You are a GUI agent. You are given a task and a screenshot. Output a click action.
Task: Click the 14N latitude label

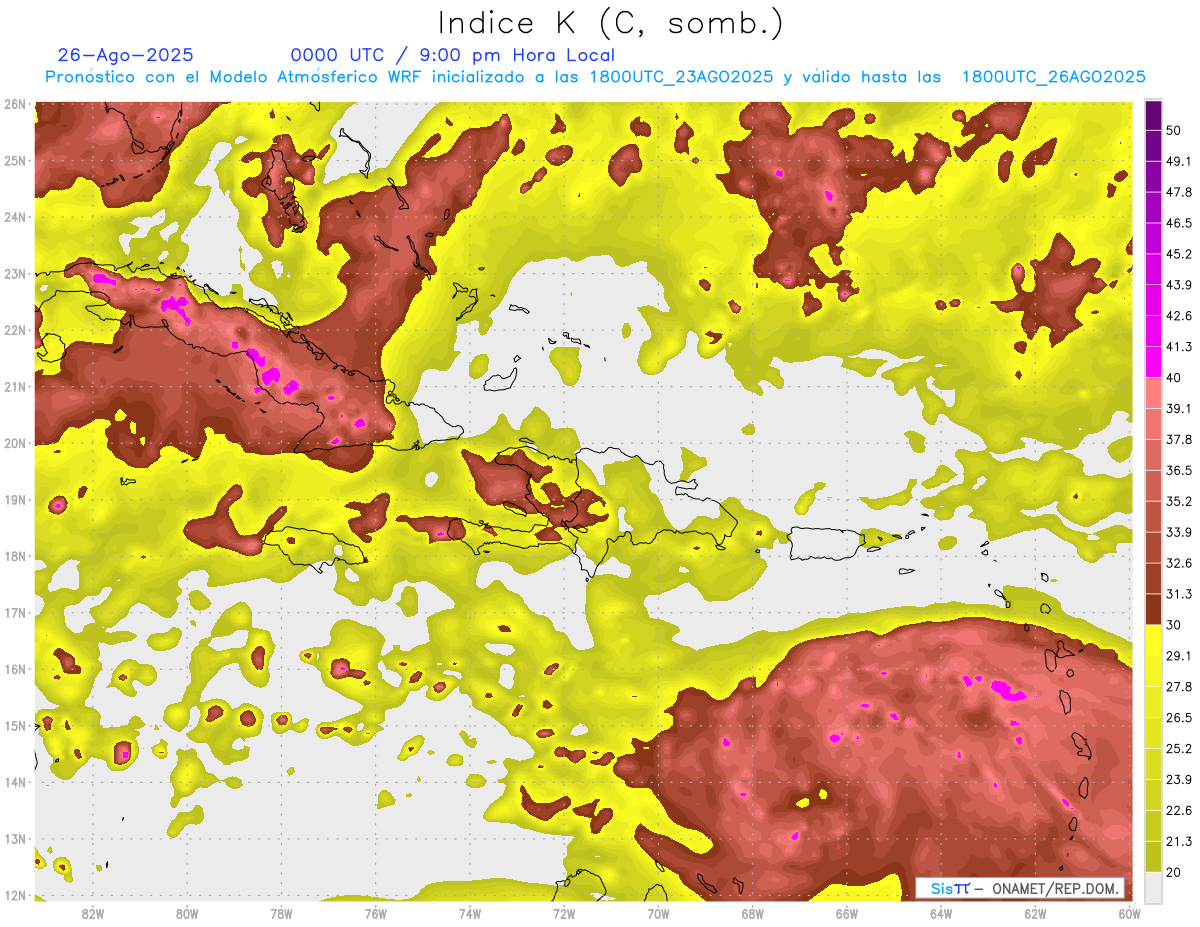(x=14, y=782)
